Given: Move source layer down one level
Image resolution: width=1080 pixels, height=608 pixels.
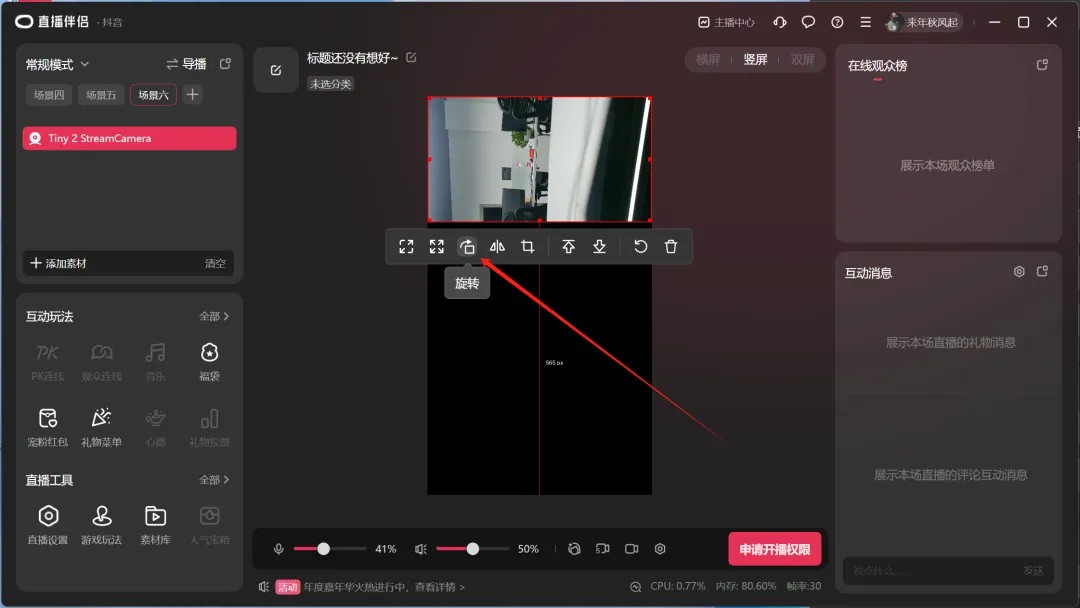Looking at the screenshot, I should click(599, 247).
